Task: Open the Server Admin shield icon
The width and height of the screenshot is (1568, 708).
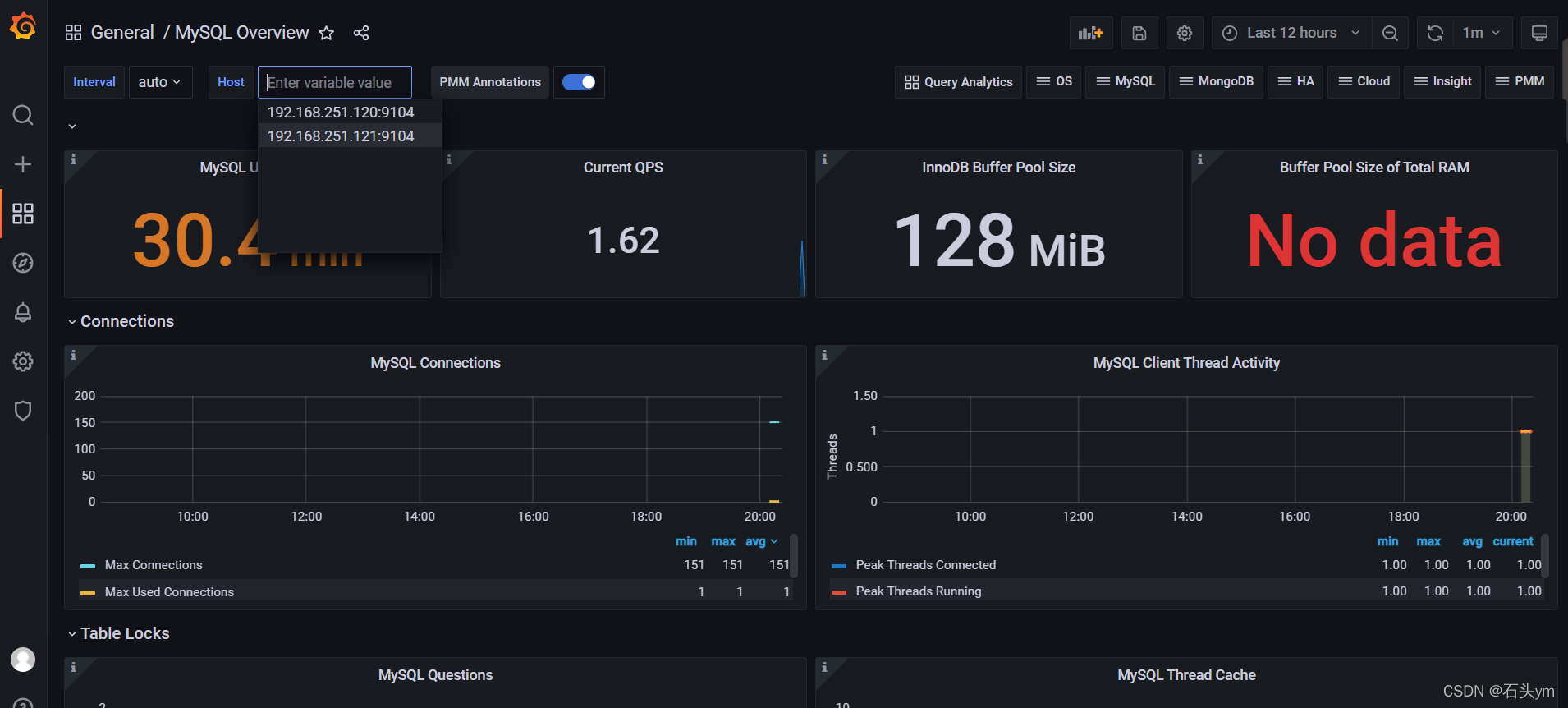Action: click(23, 411)
